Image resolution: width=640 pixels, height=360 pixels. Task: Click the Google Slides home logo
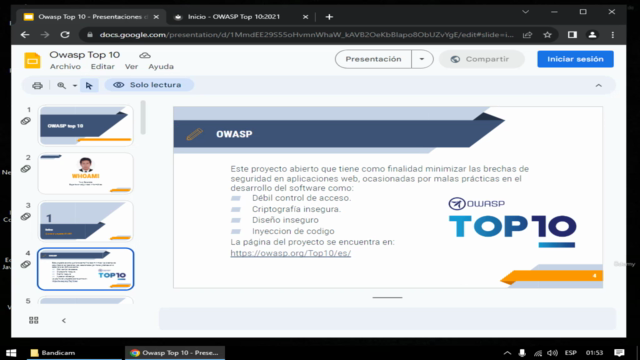pos(32,60)
